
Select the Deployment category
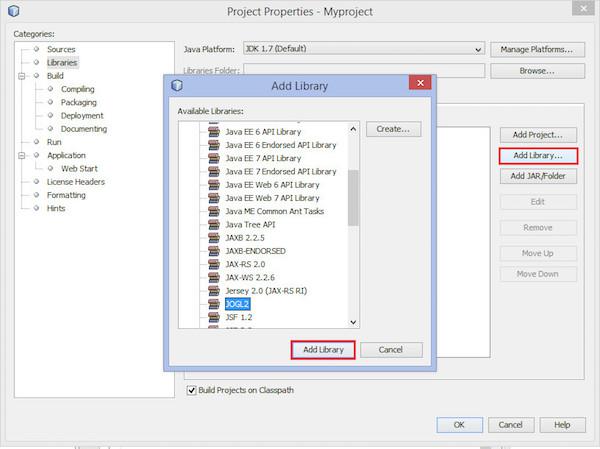coord(82,116)
